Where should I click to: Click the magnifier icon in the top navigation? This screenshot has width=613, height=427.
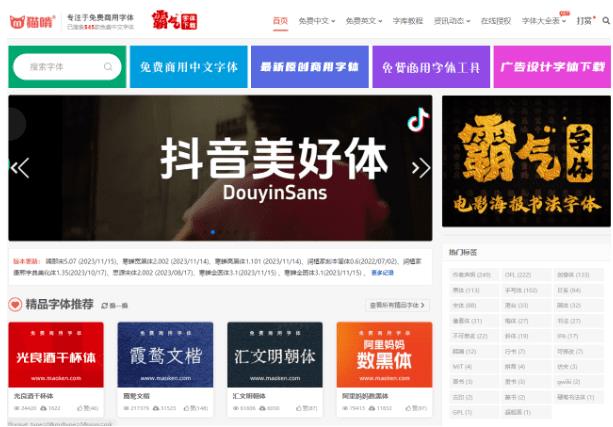coord(606,21)
